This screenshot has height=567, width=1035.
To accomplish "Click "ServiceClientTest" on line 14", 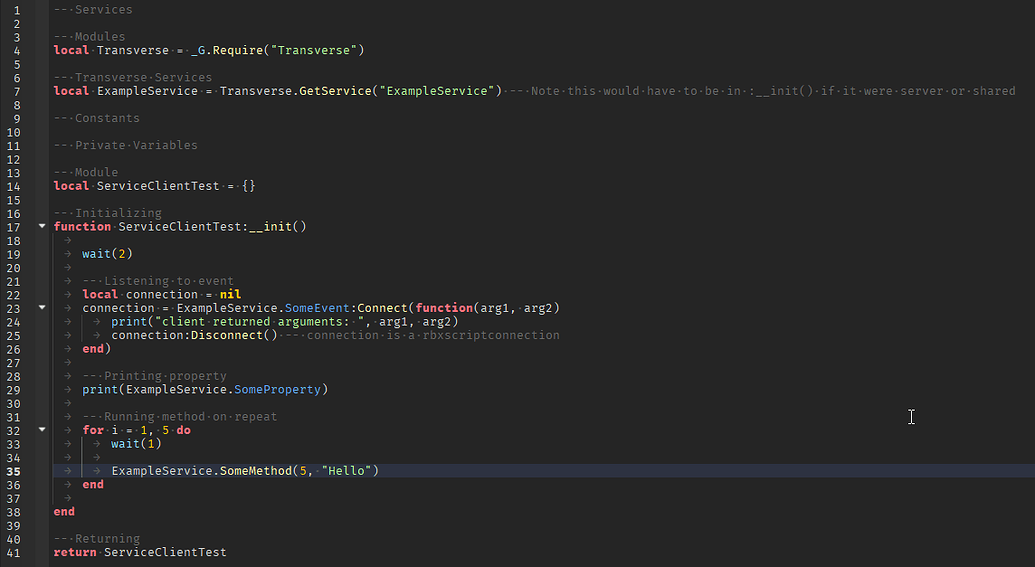I will click(158, 186).
